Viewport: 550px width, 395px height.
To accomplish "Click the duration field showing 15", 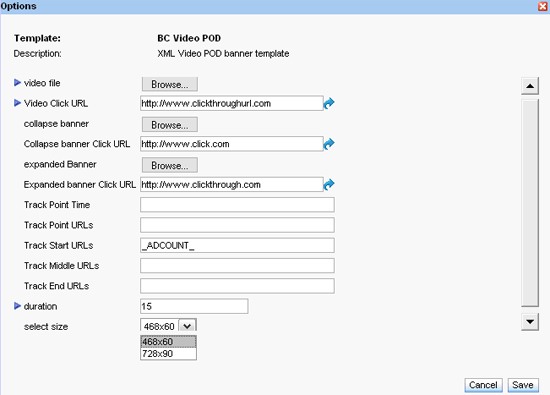I will [194, 306].
